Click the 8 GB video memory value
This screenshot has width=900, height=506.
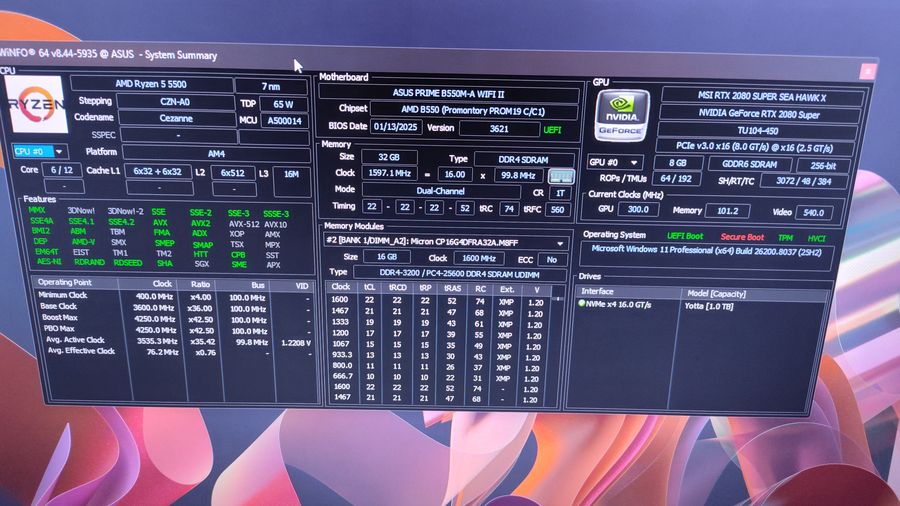(678, 163)
